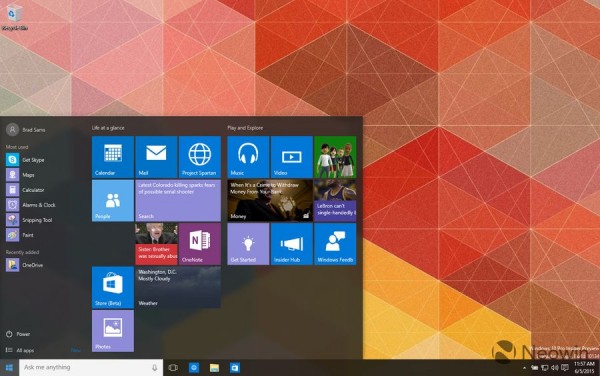Show hidden system tray icons

point(524,368)
